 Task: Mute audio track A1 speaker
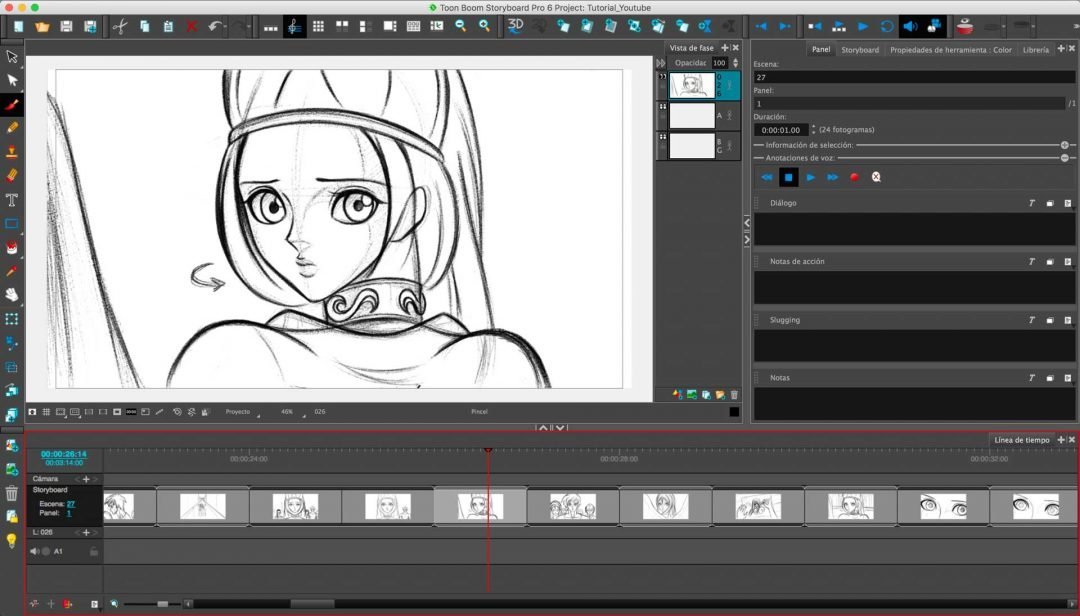coord(34,551)
